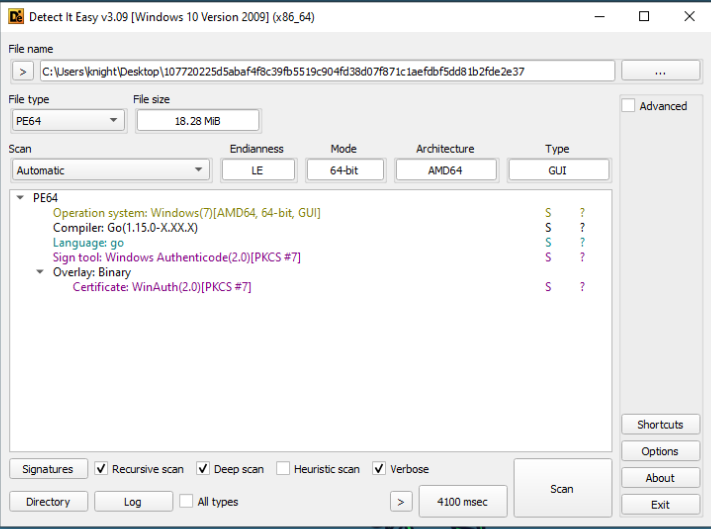711x529 pixels.
Task: Click ? link for Sign tool row
Action: tap(582, 257)
